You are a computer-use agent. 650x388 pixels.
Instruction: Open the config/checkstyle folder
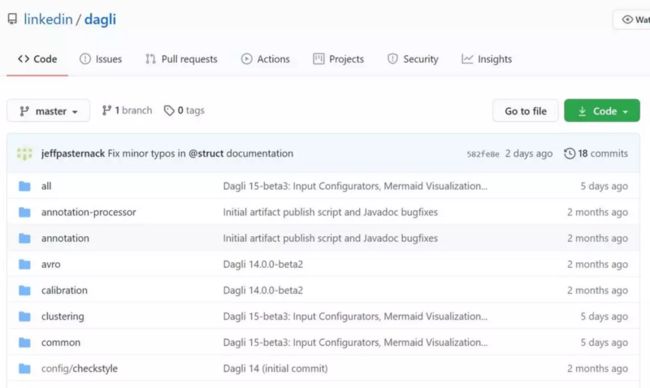coord(80,368)
